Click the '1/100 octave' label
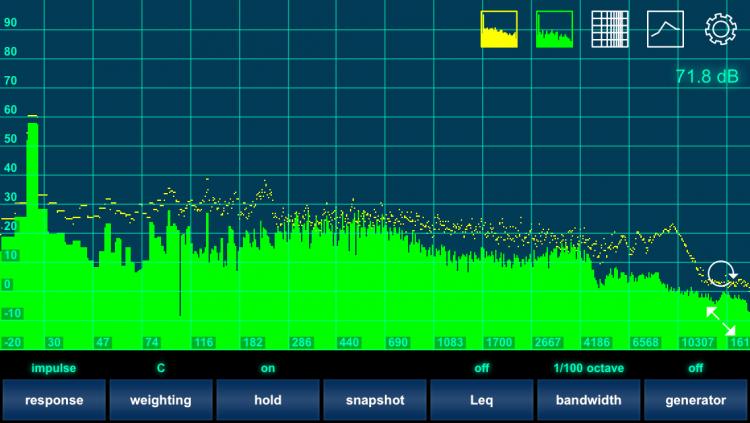 (x=589, y=368)
